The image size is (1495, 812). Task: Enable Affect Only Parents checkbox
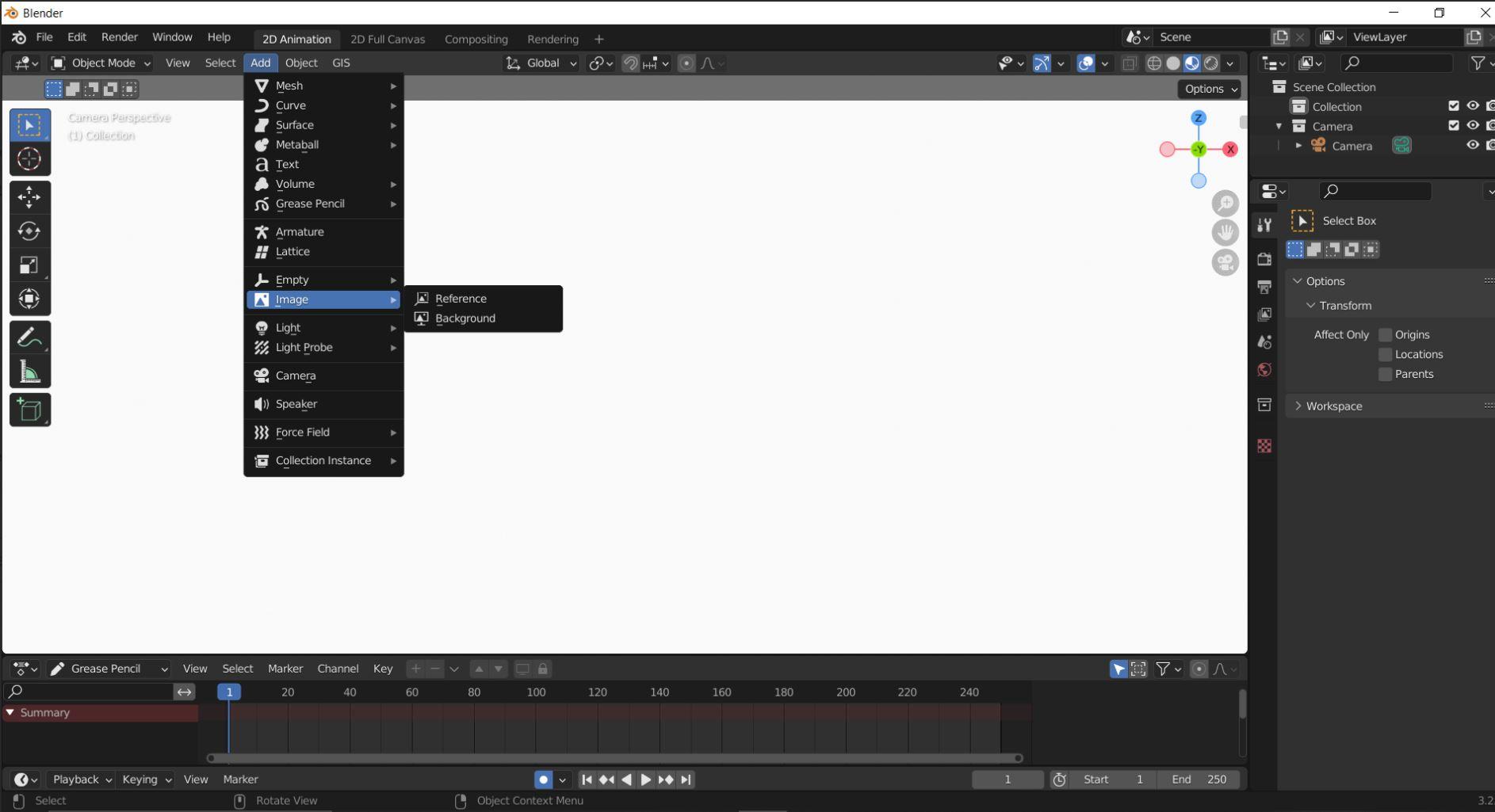[x=1386, y=375]
